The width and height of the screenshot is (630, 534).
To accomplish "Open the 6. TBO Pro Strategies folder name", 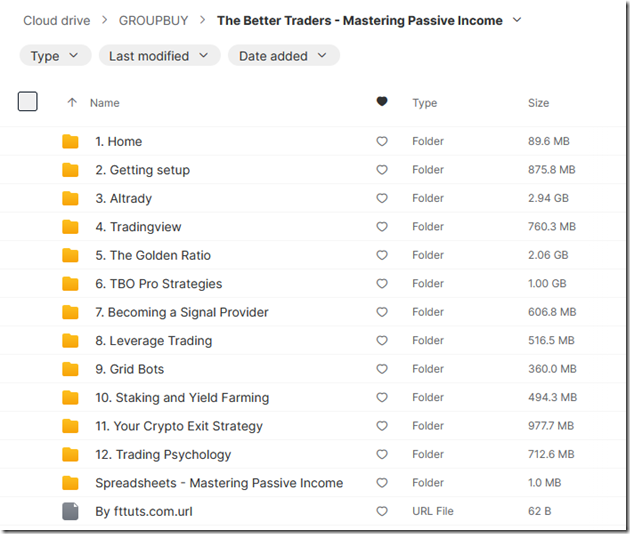I will click(x=159, y=284).
